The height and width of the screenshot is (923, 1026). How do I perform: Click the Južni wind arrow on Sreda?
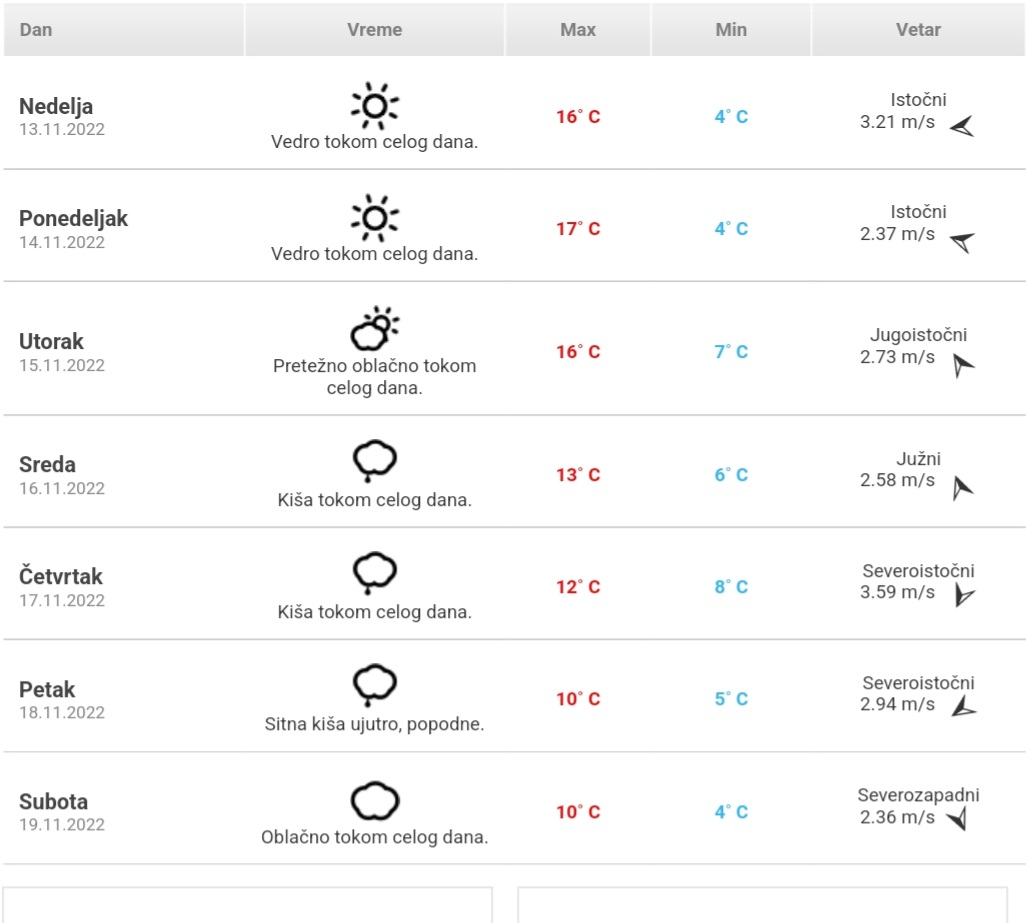point(963,488)
